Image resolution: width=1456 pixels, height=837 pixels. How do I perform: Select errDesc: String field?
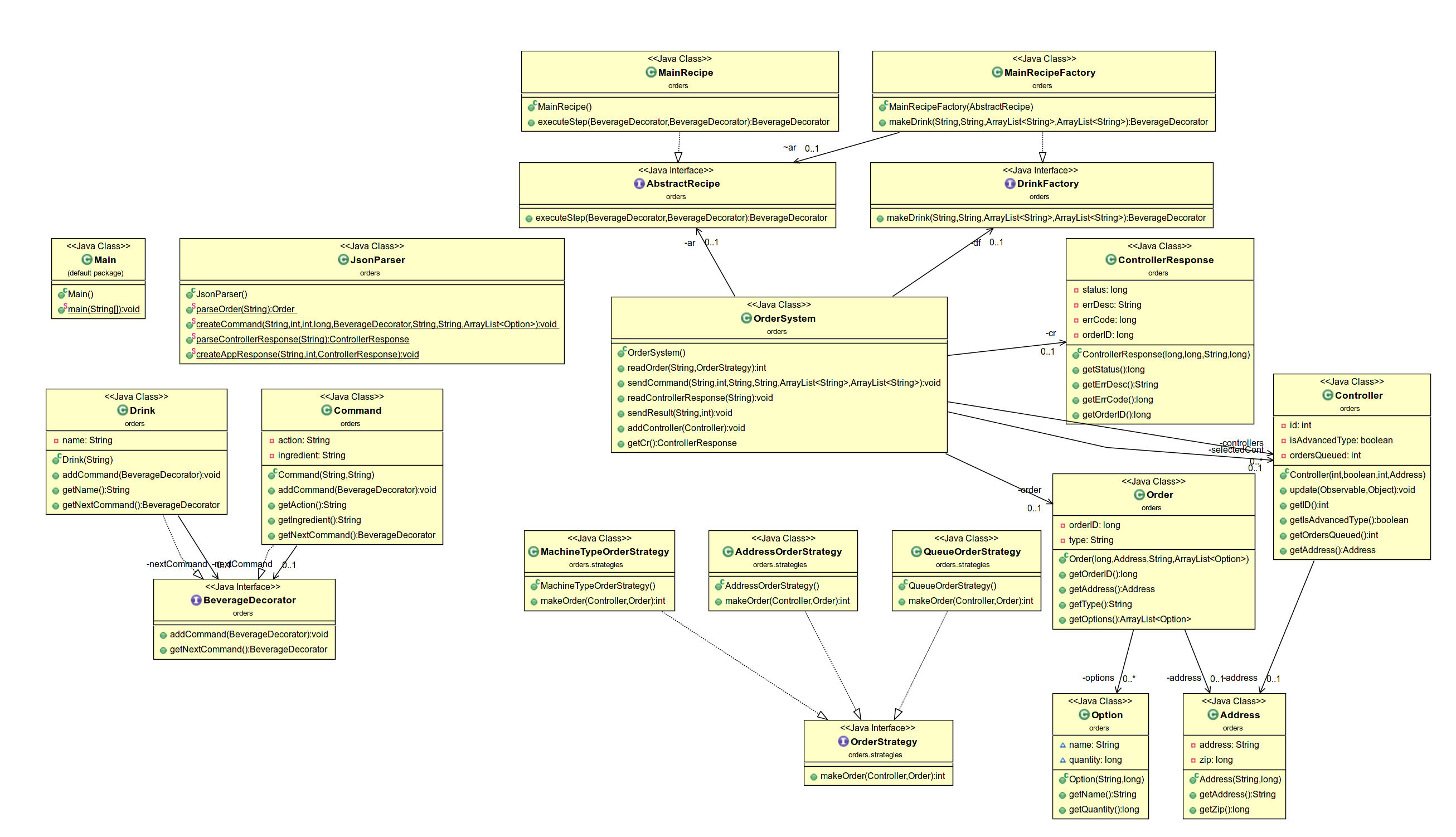(x=1112, y=304)
